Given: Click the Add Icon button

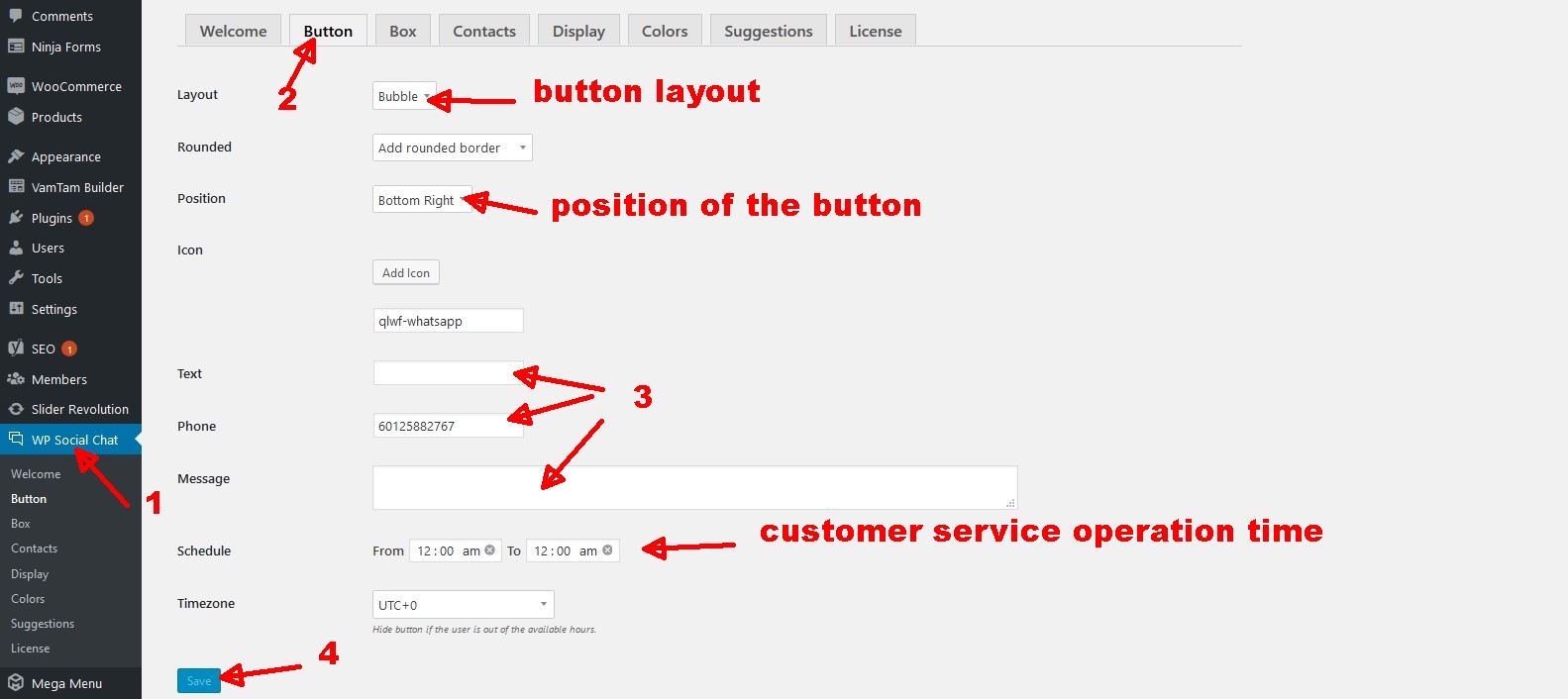Looking at the screenshot, I should pos(406,272).
